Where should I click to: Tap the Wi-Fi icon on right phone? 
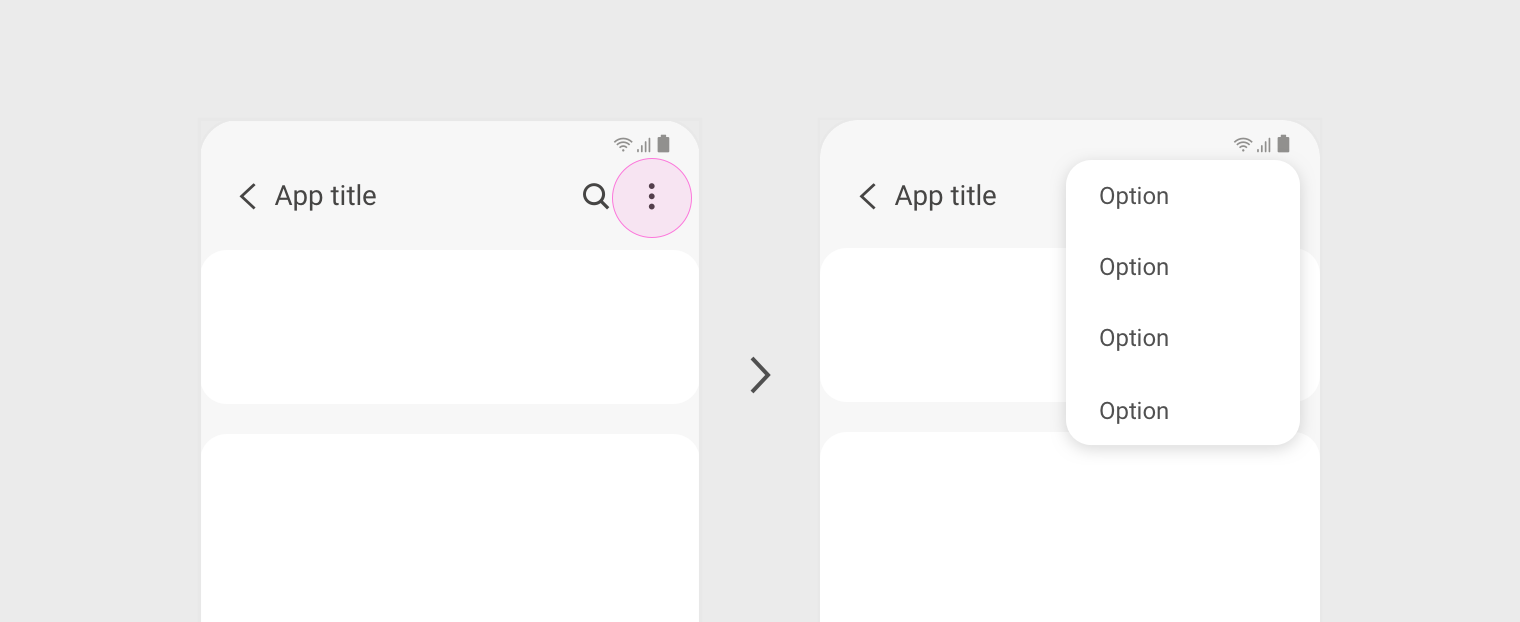pyautogui.click(x=1243, y=144)
